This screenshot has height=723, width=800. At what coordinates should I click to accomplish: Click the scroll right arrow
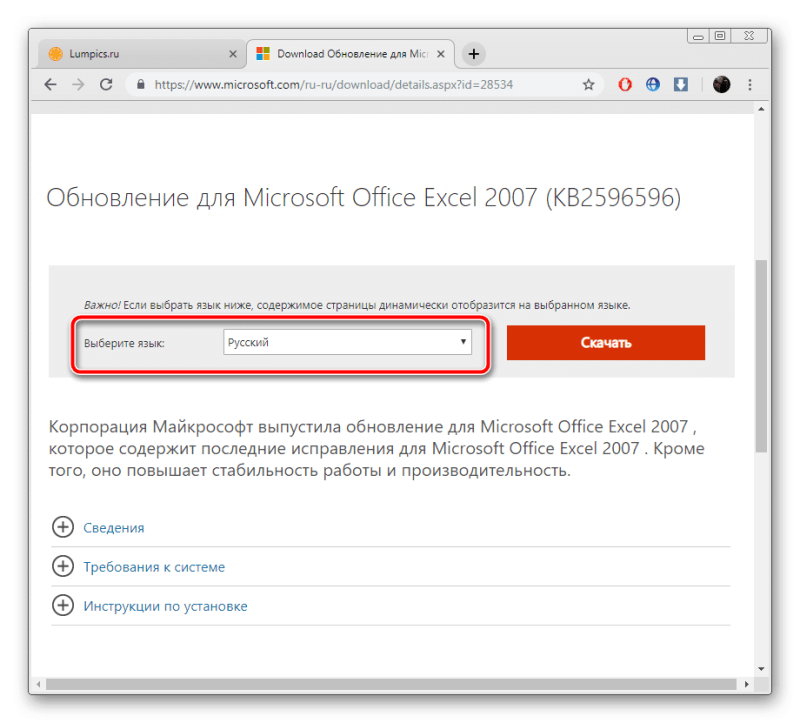coord(746,684)
